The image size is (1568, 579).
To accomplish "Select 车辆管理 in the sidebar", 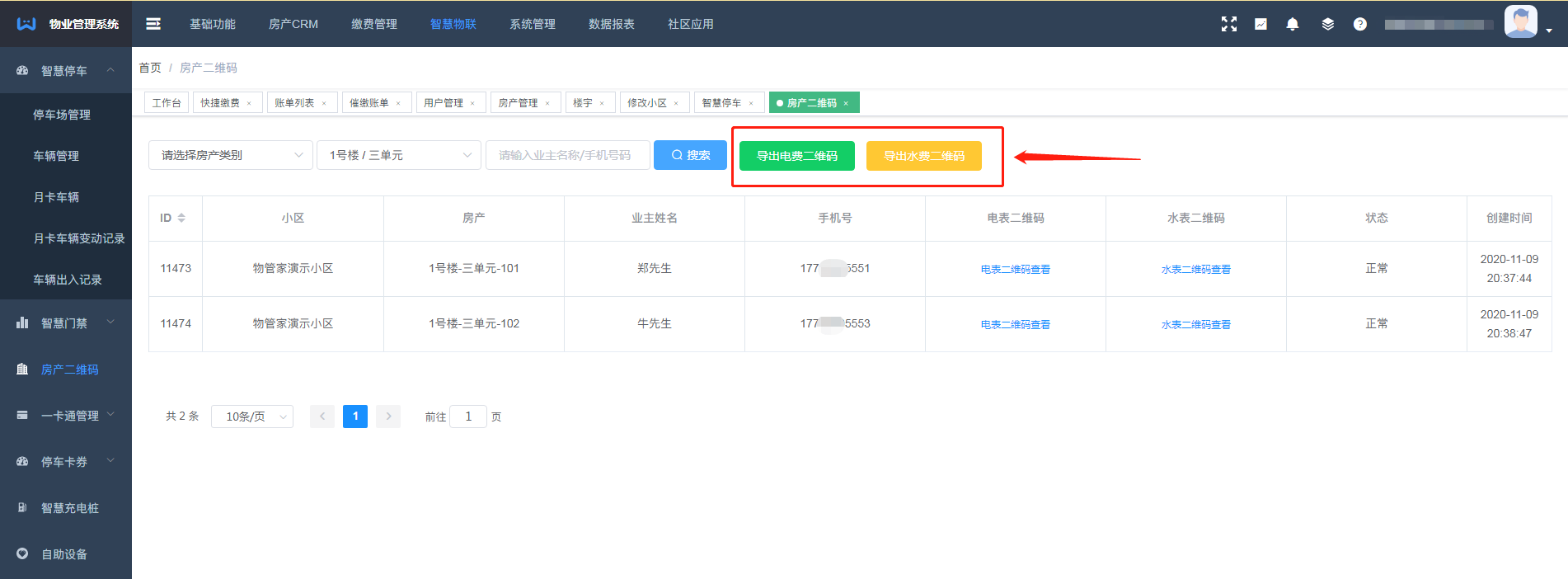I will (x=56, y=156).
